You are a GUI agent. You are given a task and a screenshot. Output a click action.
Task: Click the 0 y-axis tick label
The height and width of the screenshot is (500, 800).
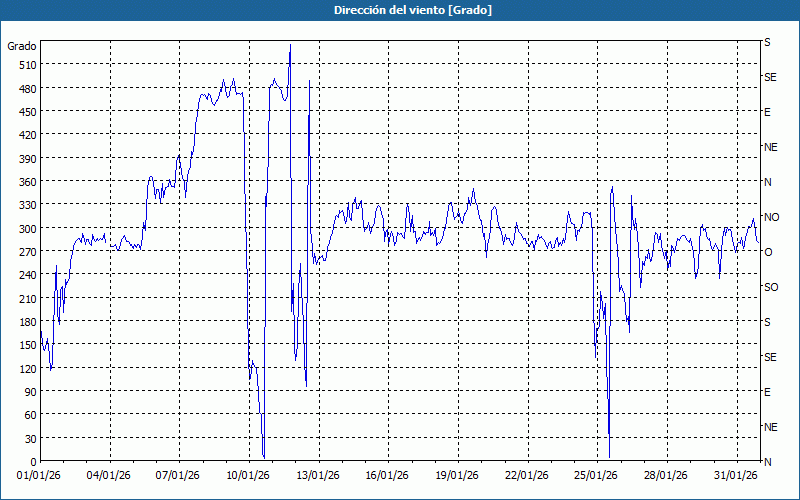coord(34,462)
